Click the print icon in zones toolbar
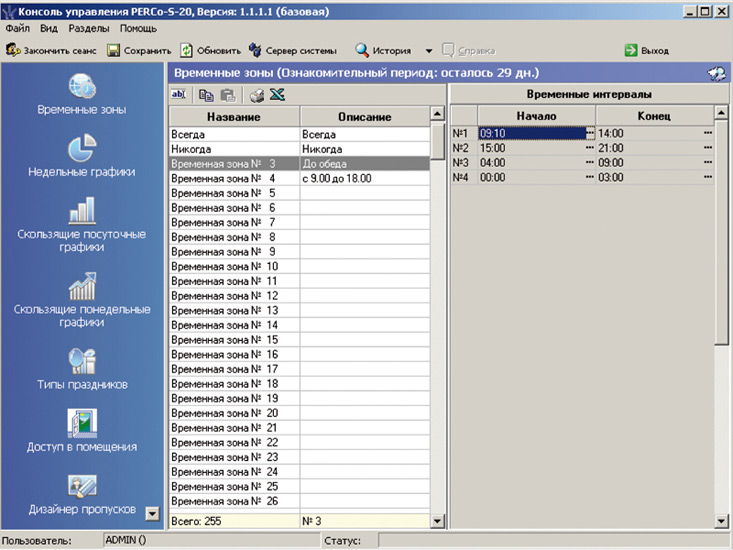The height and width of the screenshot is (550, 733). [257, 95]
